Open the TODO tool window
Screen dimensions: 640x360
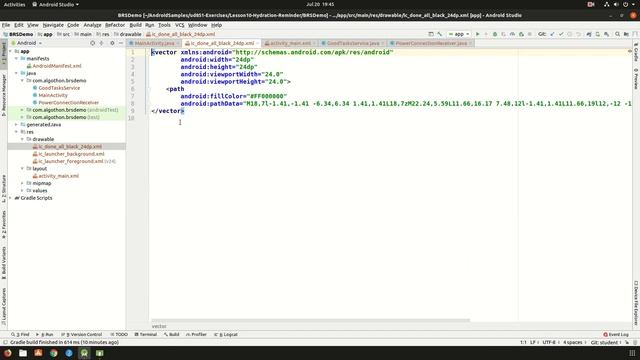click(x=119, y=334)
